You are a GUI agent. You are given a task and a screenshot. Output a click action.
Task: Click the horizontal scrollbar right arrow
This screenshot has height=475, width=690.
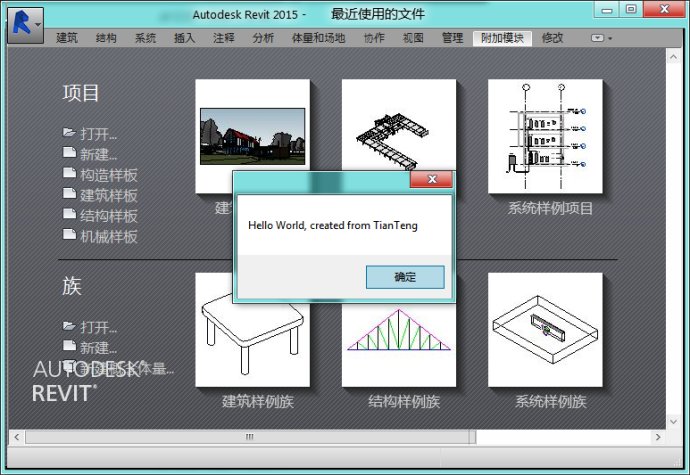click(658, 437)
